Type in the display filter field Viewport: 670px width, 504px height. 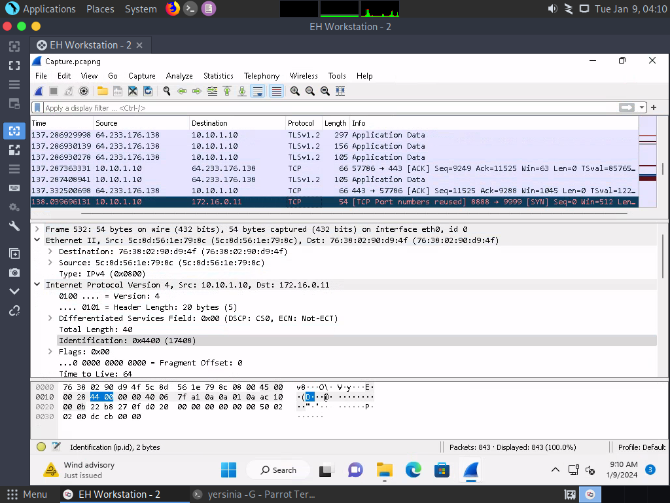(x=300, y=107)
